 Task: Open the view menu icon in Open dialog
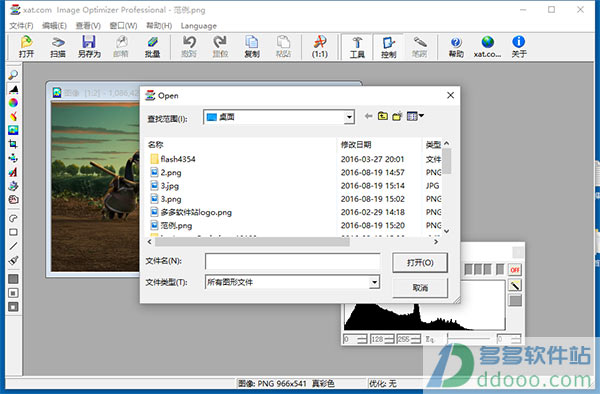pyautogui.click(x=415, y=116)
